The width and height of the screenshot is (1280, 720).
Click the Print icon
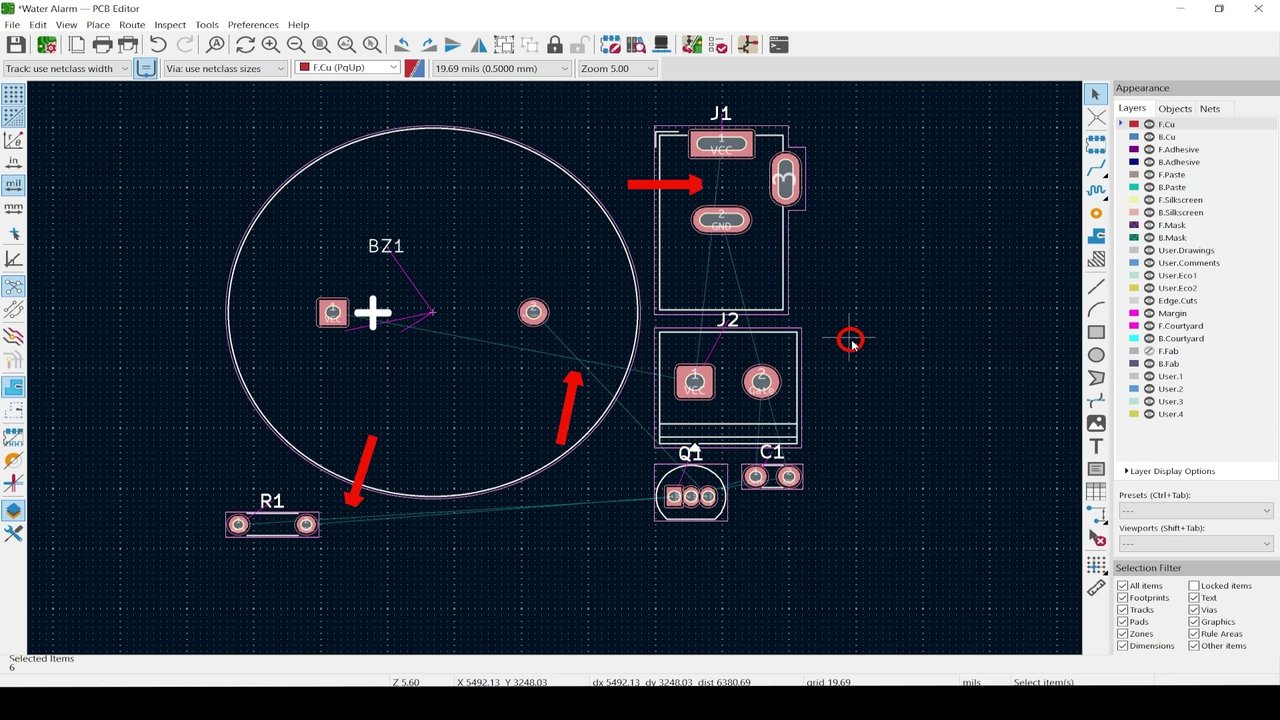tap(102, 45)
